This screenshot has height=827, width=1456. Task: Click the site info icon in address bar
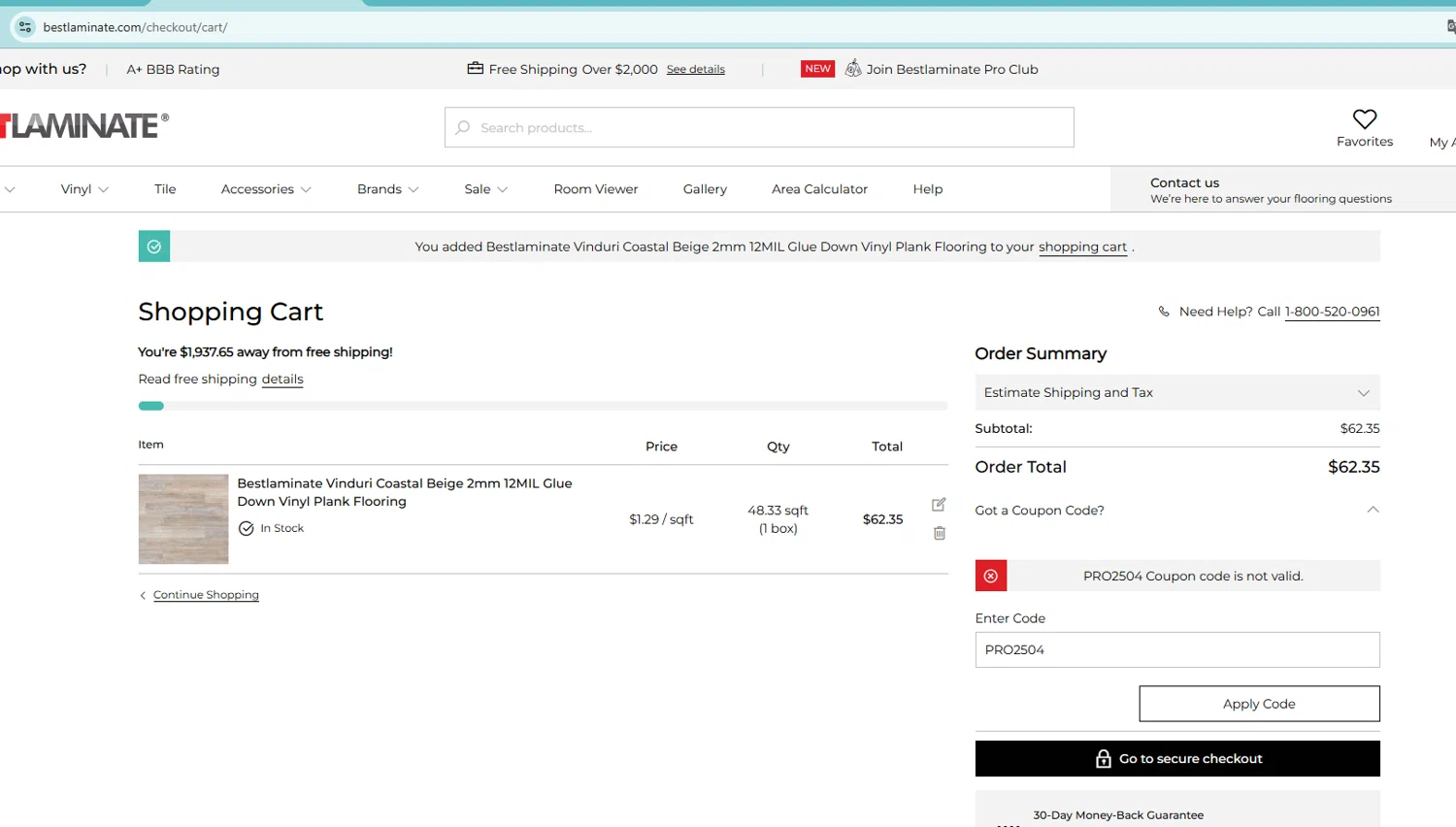pyautogui.click(x=25, y=27)
